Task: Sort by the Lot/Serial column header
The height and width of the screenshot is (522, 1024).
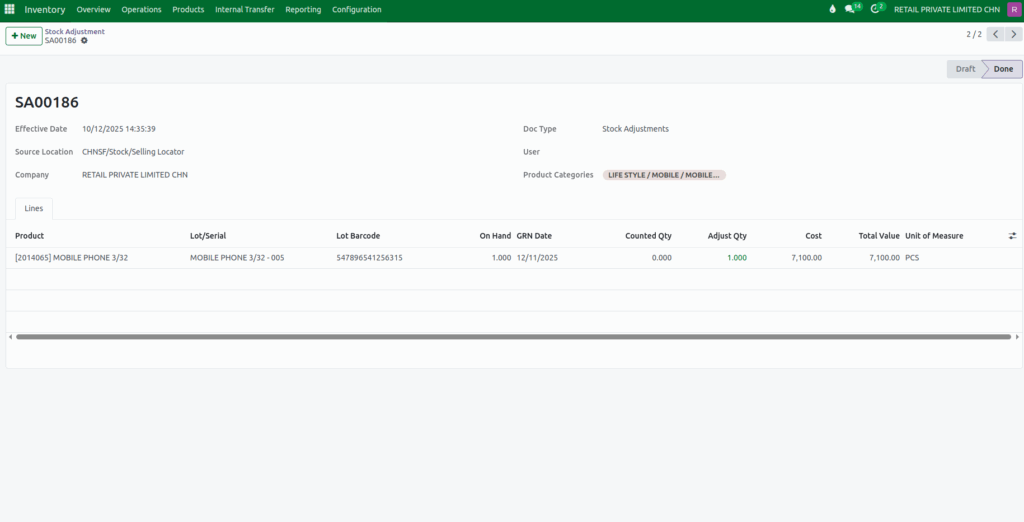Action: (208, 236)
